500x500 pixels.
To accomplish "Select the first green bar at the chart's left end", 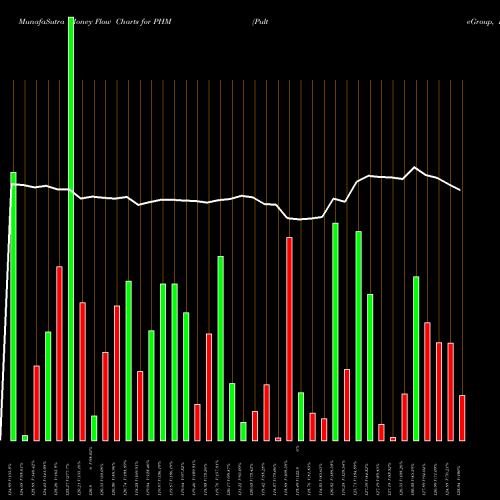I will [x=13, y=307].
